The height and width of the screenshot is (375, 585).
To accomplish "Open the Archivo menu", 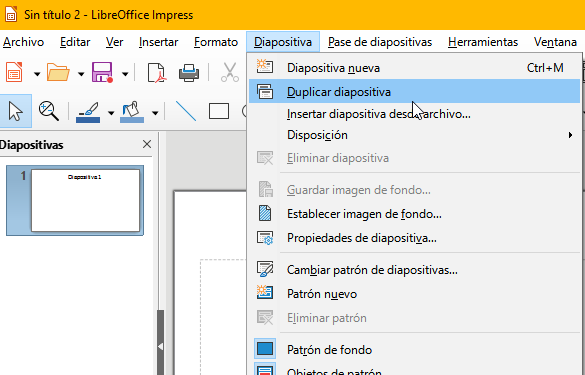I will [24, 42].
